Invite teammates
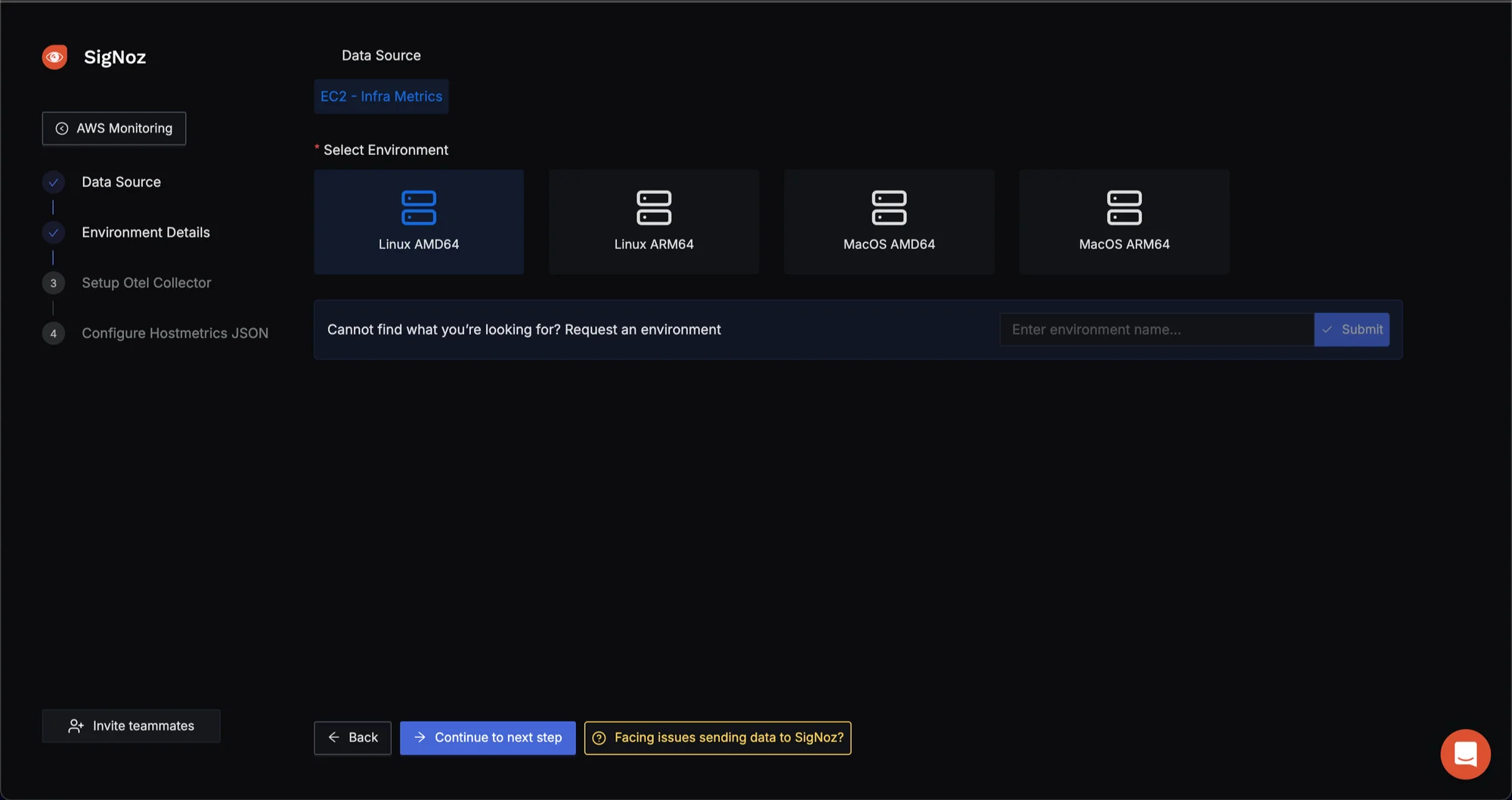The image size is (1512, 800). [132, 726]
